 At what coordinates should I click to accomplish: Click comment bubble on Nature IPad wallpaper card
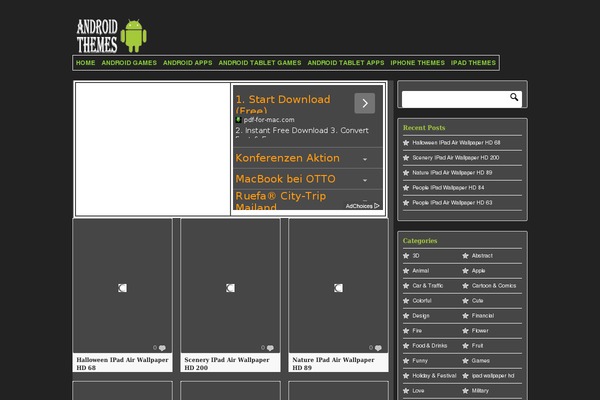(378, 348)
